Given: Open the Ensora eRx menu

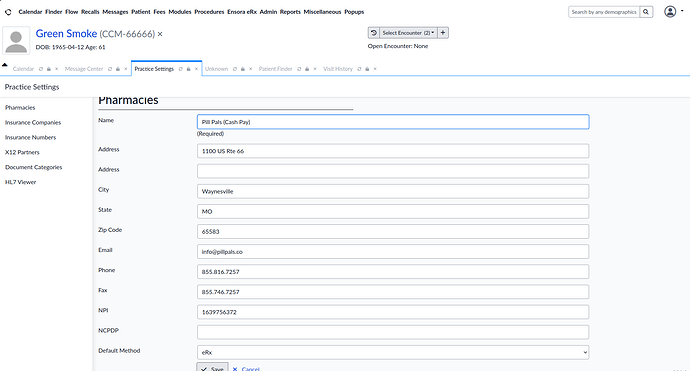Looking at the screenshot, I should (242, 12).
